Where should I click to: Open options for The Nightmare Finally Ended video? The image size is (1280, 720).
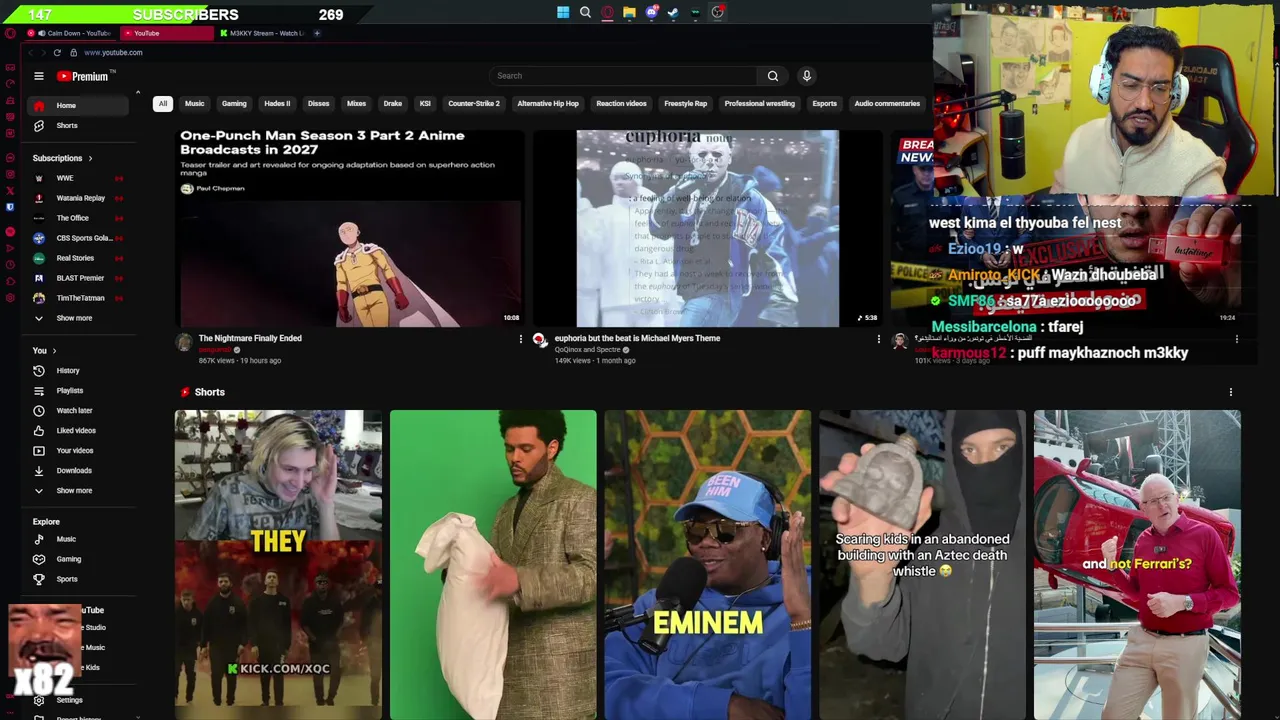520,339
